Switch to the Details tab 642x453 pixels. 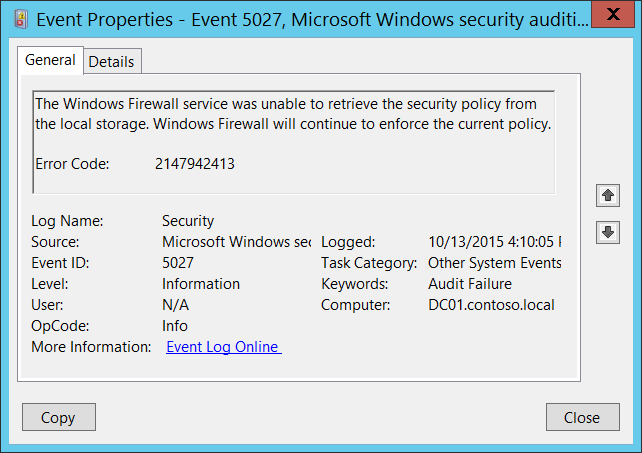click(x=111, y=61)
